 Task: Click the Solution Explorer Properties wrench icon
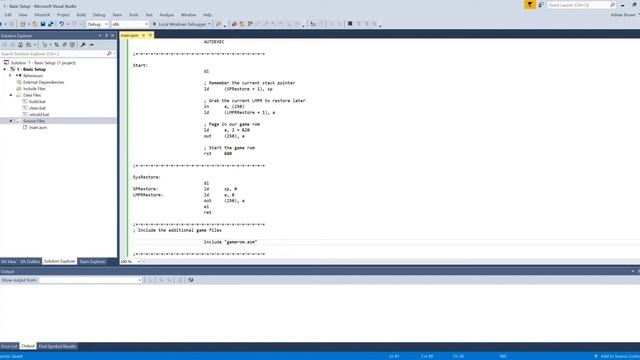pos(83,44)
